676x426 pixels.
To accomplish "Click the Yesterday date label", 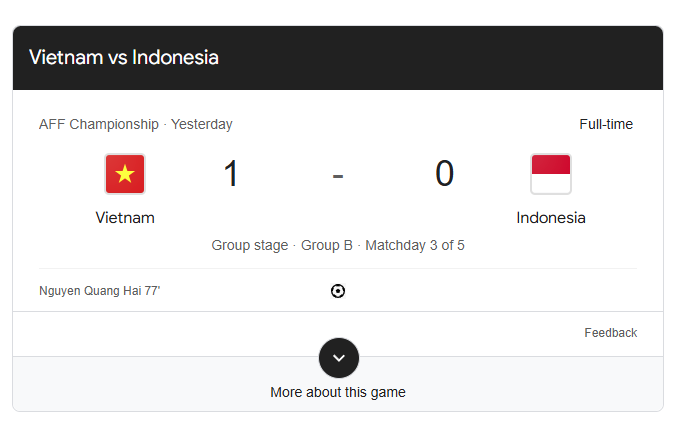I will [x=202, y=125].
